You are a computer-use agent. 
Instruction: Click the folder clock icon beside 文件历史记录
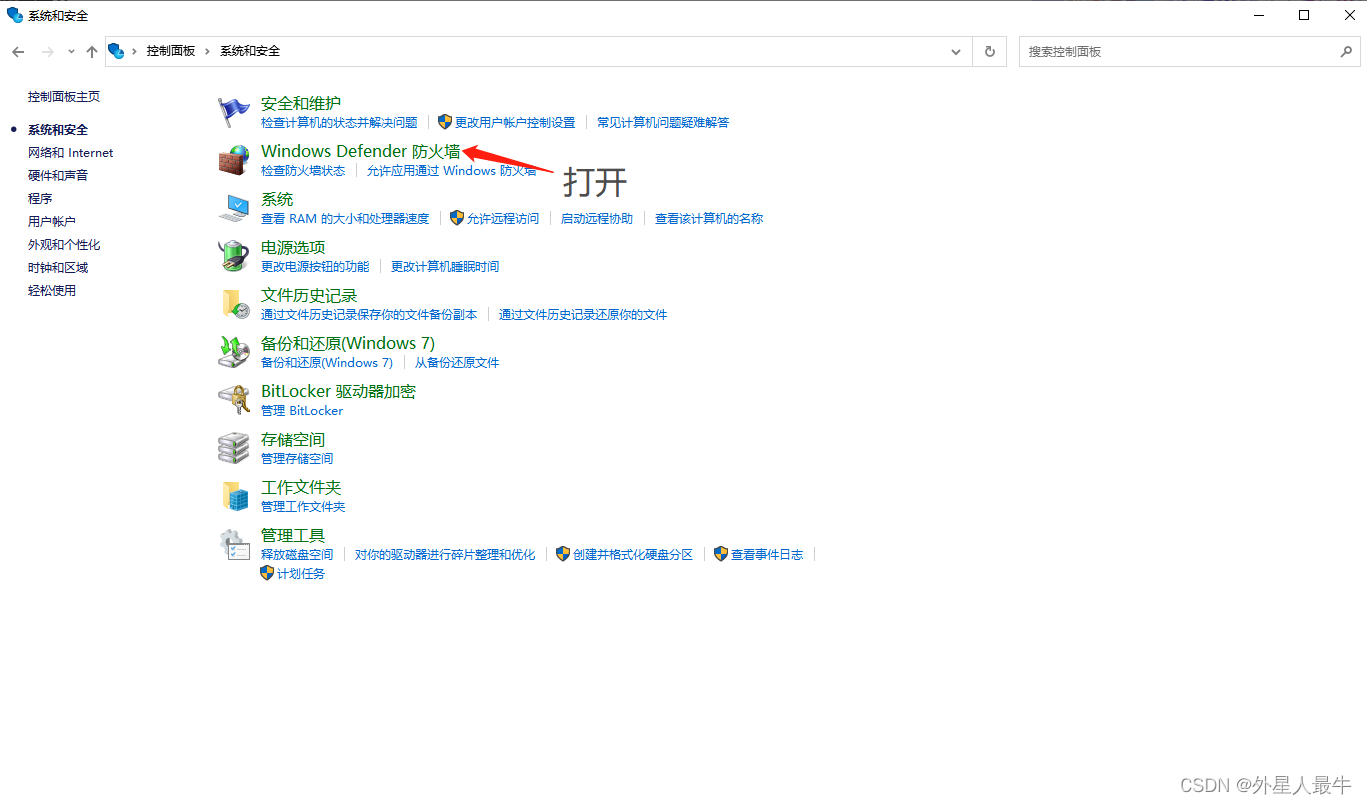coord(234,304)
